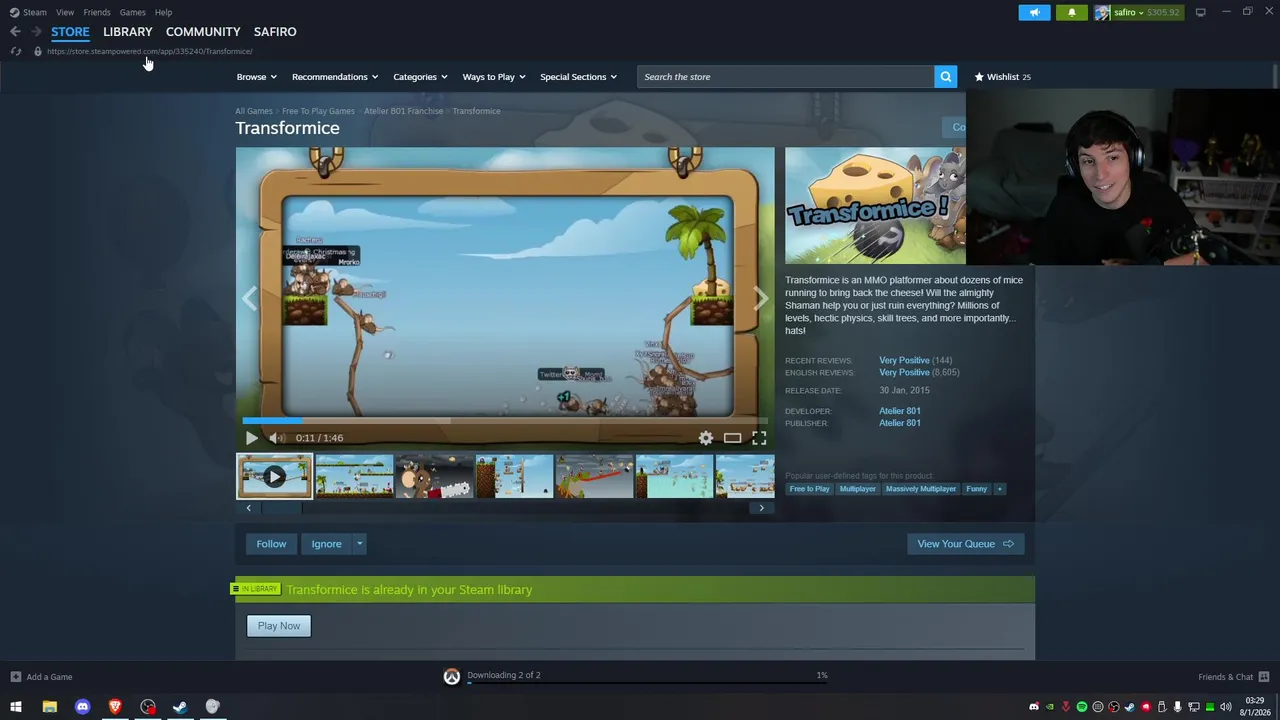Open the Games menu
The width and height of the screenshot is (1280, 720).
click(x=132, y=12)
